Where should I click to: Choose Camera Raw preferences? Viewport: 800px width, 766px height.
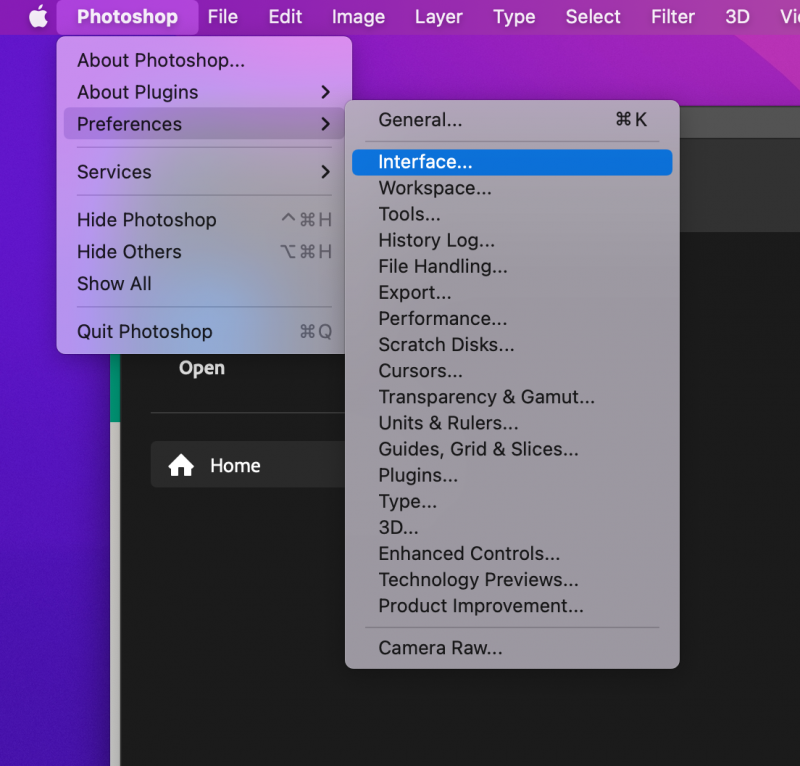tap(440, 648)
